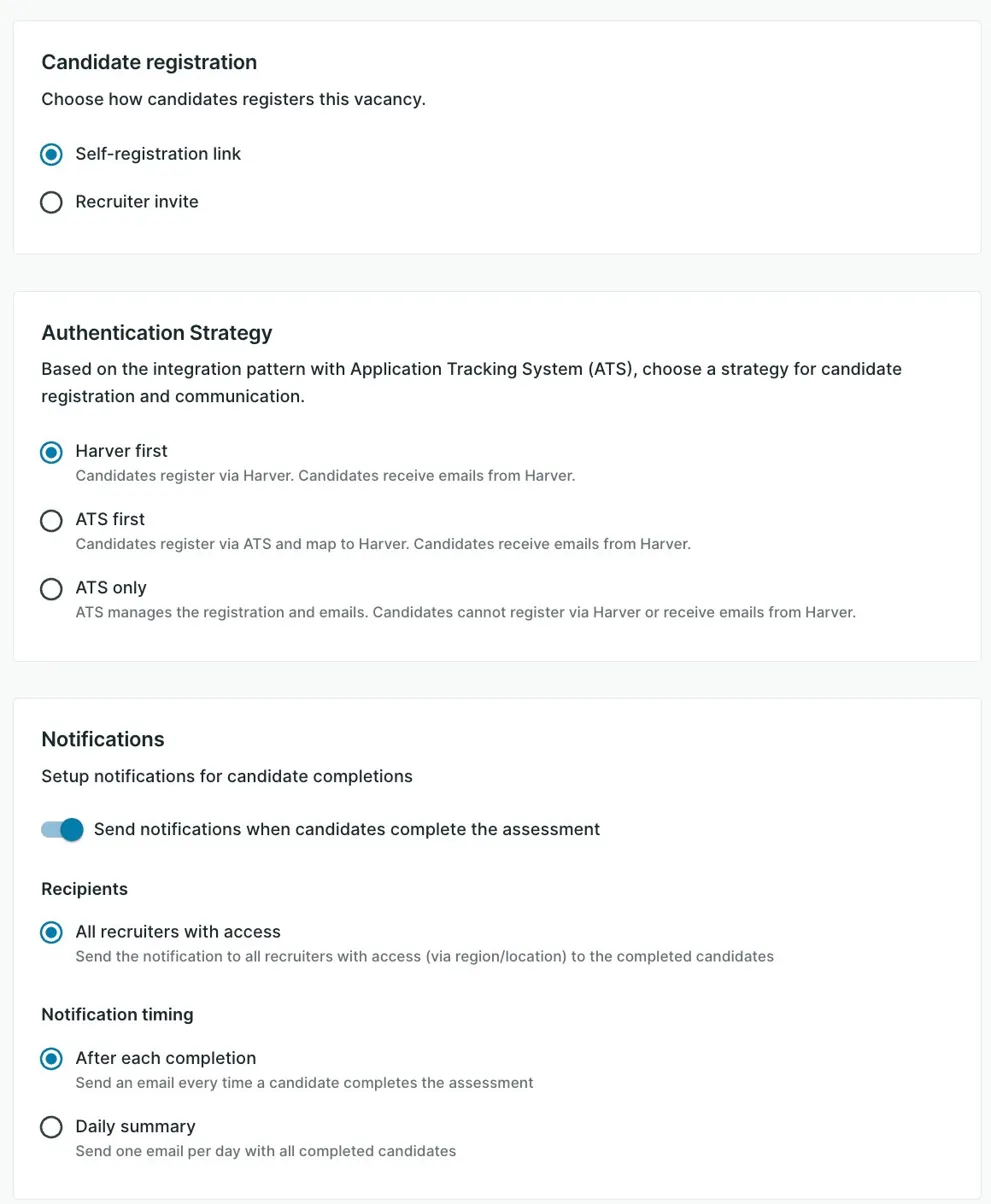Screen dimensions: 991x1204
Task: Choose After each completion timing
Action: pos(51,1058)
